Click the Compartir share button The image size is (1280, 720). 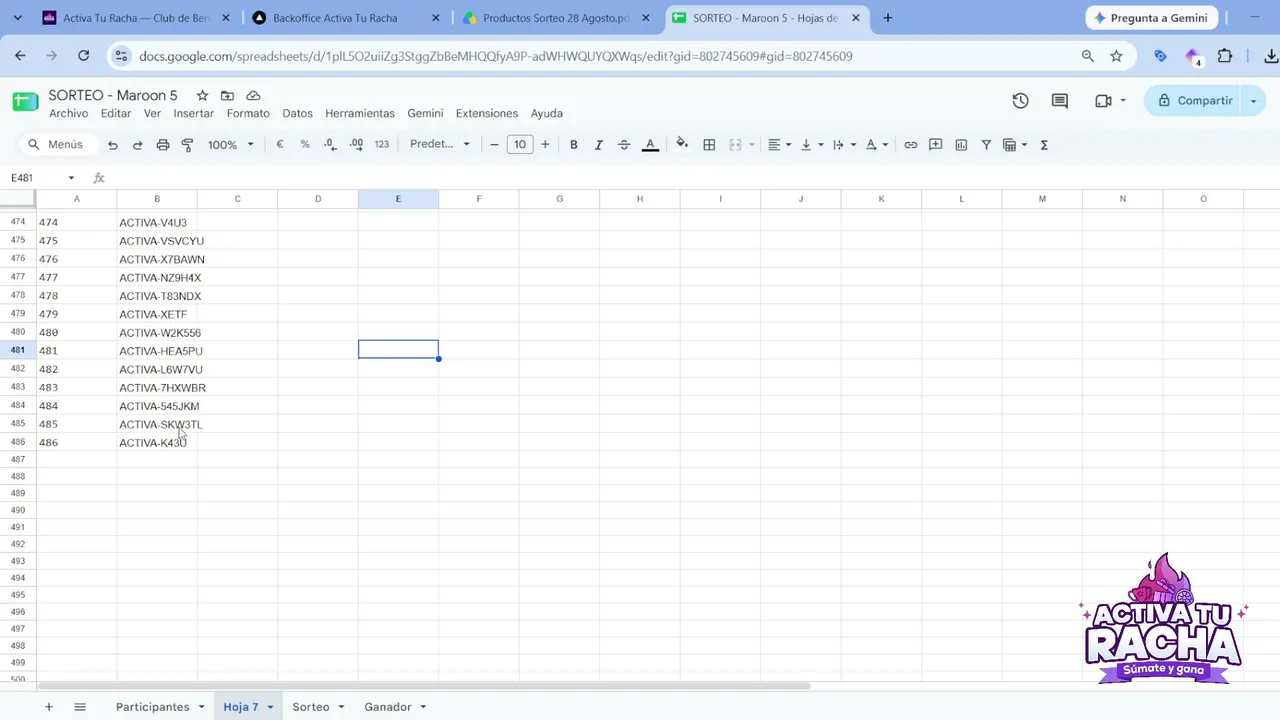point(1194,101)
